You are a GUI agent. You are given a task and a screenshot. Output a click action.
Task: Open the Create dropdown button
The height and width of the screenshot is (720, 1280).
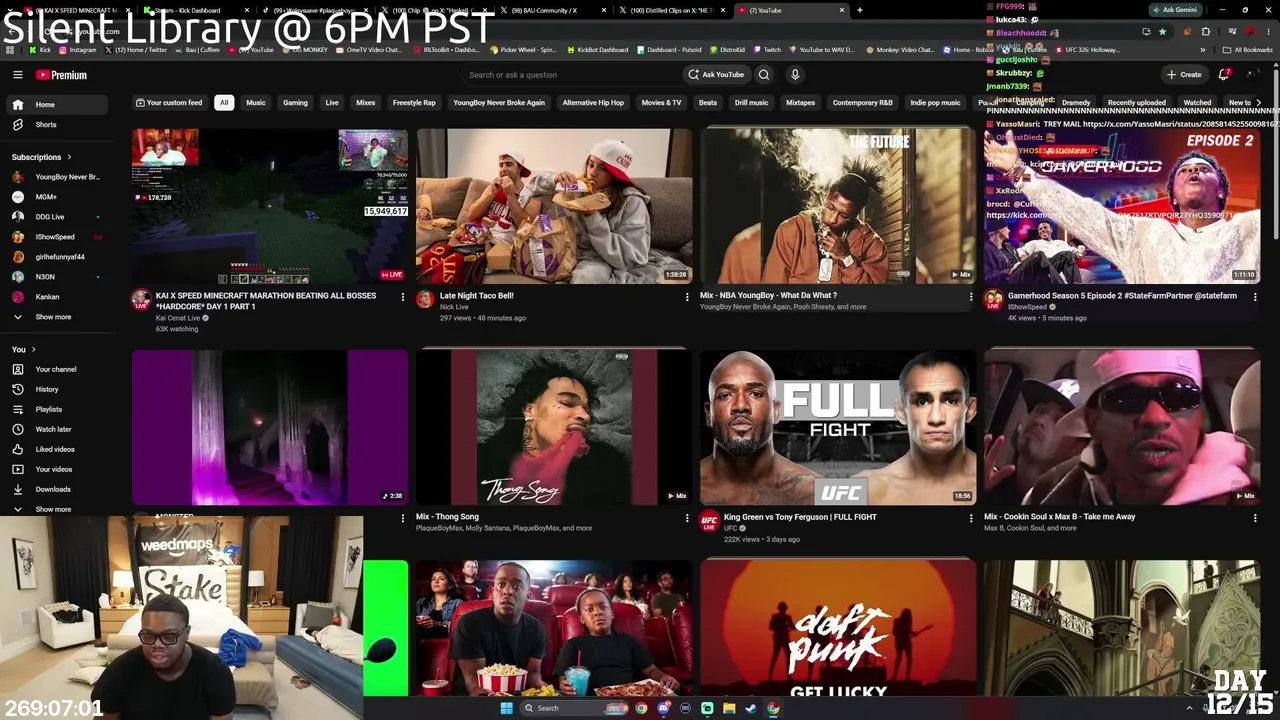[x=1184, y=75]
